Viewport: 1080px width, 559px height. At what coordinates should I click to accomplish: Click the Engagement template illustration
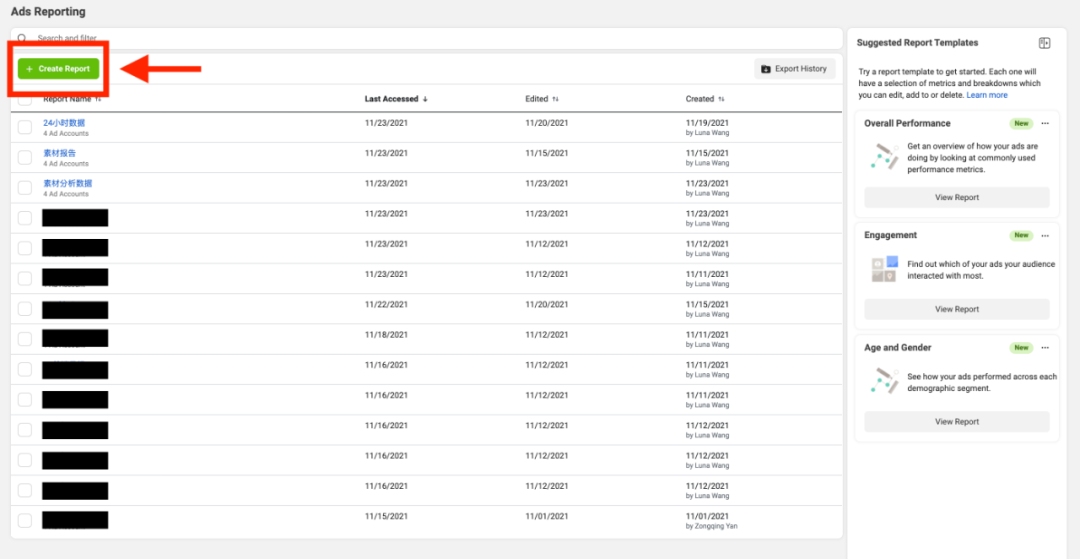coord(884,269)
